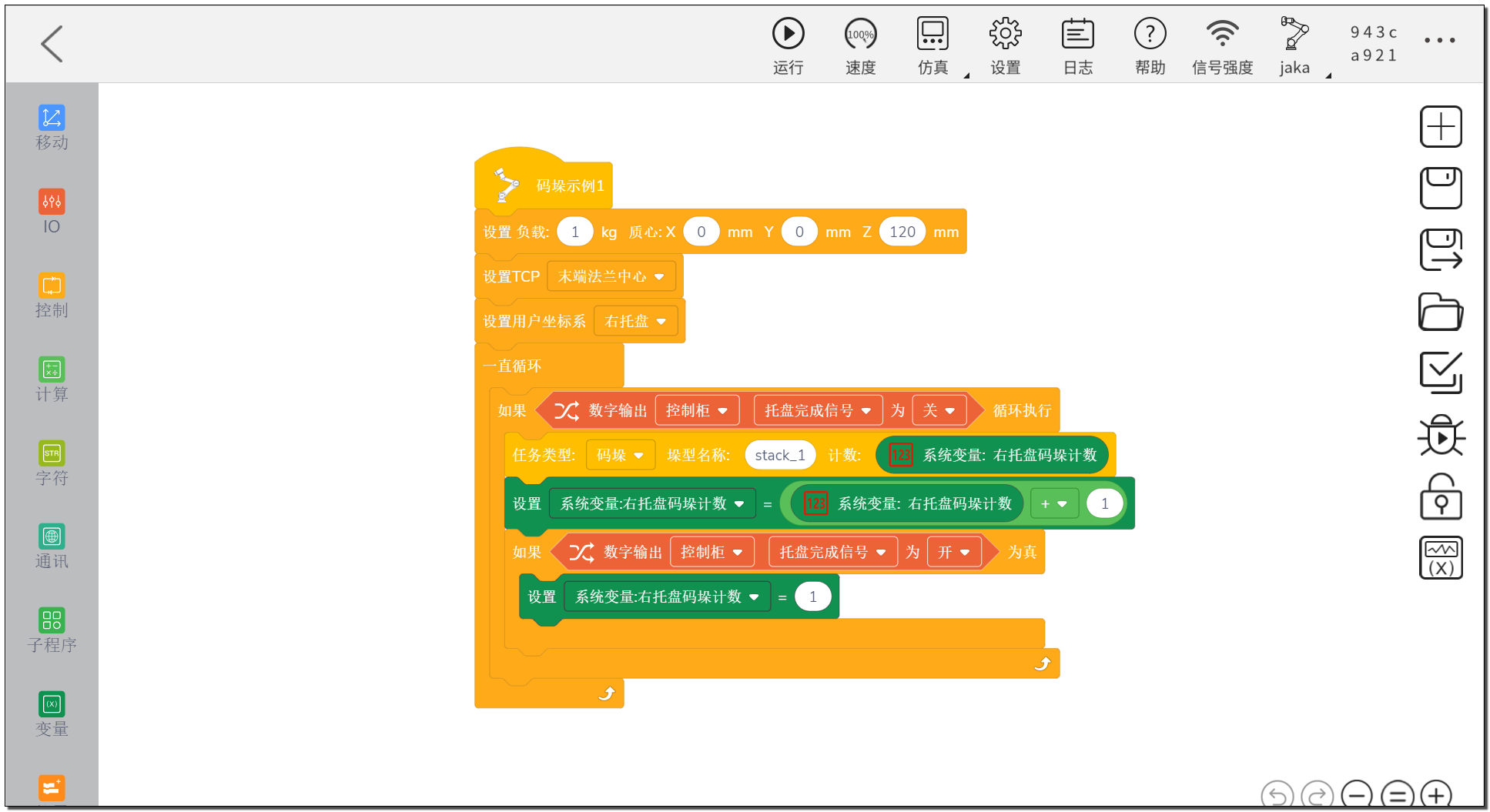The image size is (1490, 812).
Task: Expand the 开 state dropdown
Action: click(x=954, y=552)
